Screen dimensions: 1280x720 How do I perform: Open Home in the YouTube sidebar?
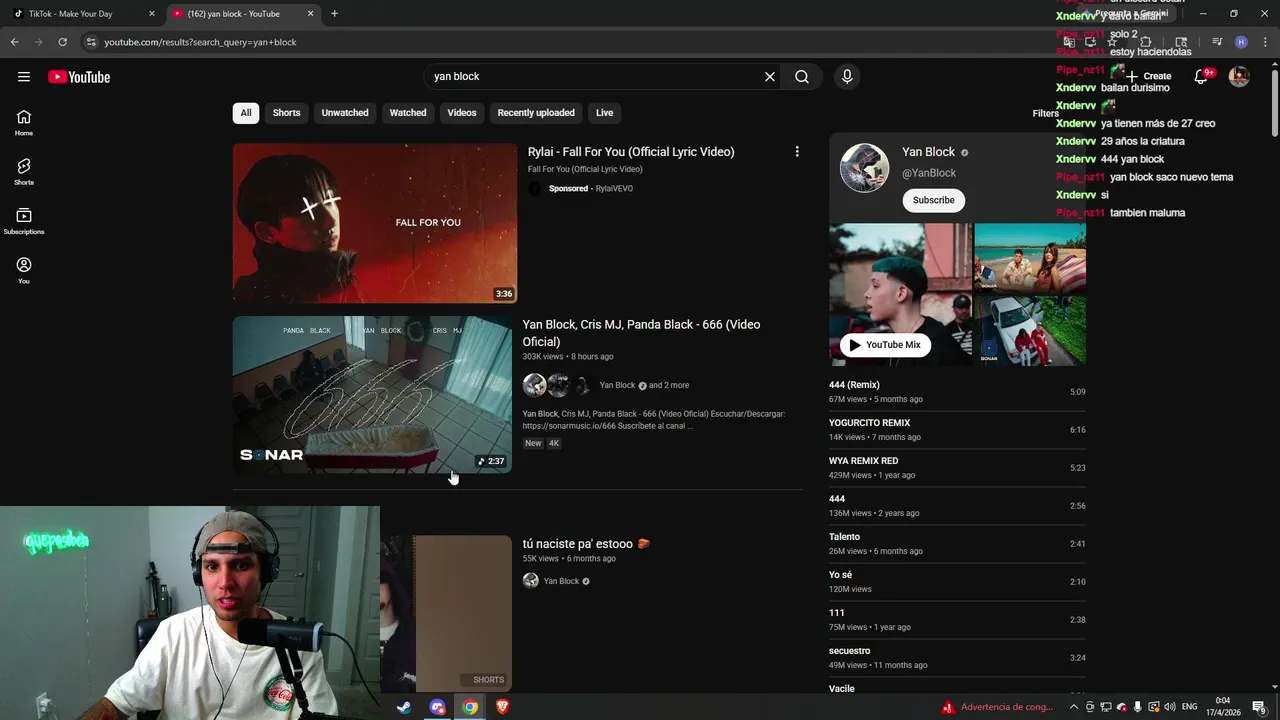(24, 123)
